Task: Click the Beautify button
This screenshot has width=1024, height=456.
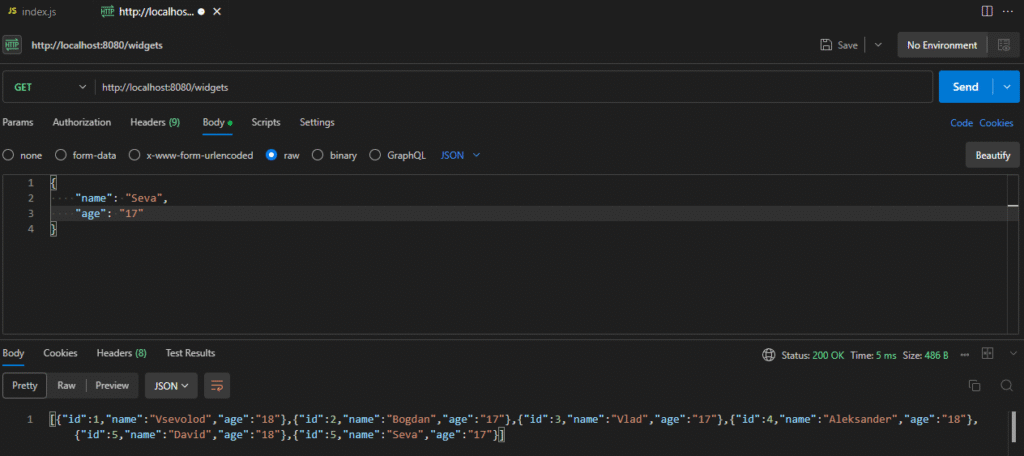Action: coord(992,155)
